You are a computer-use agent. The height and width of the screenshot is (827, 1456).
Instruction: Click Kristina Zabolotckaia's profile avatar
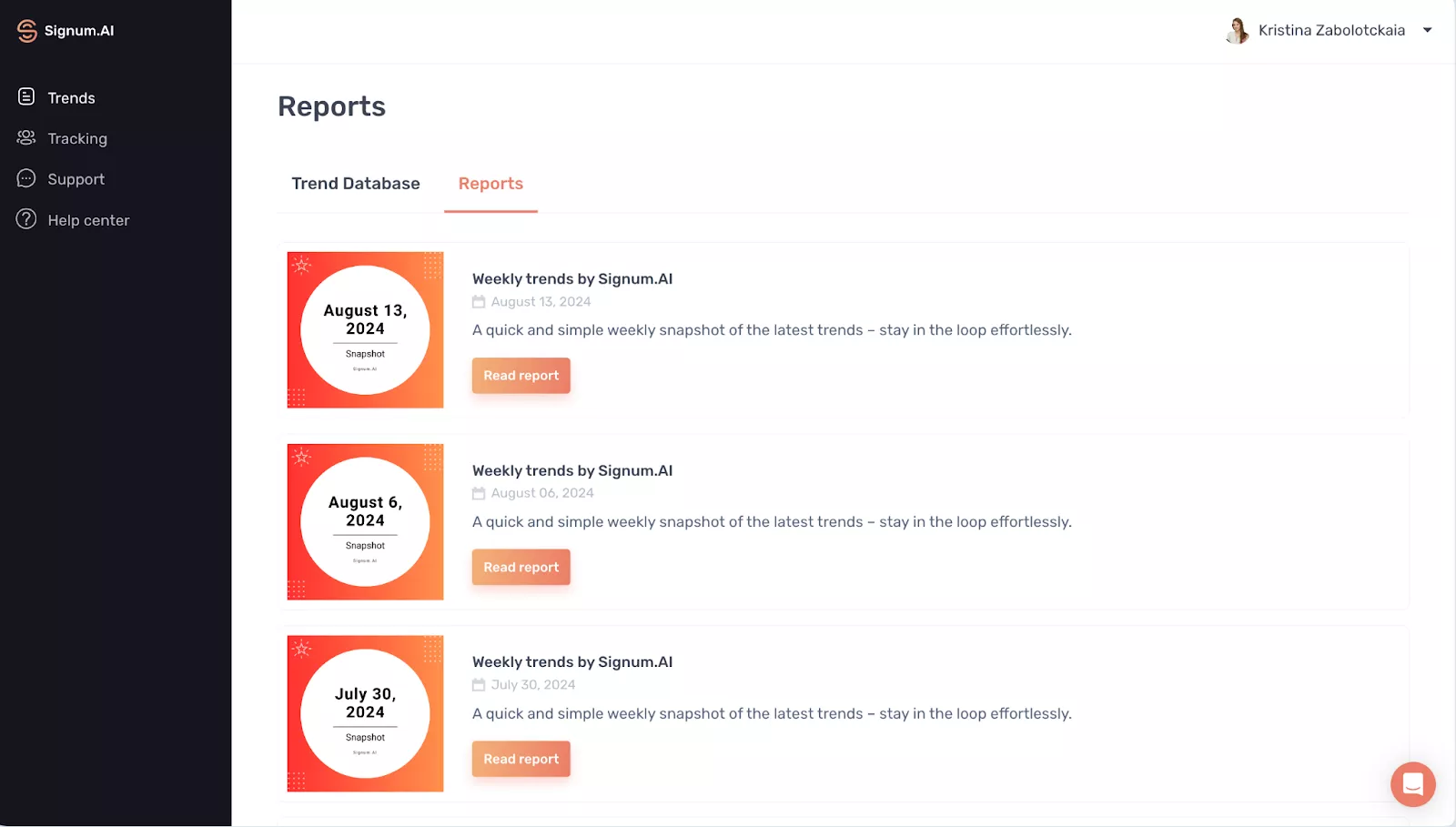pos(1237,31)
